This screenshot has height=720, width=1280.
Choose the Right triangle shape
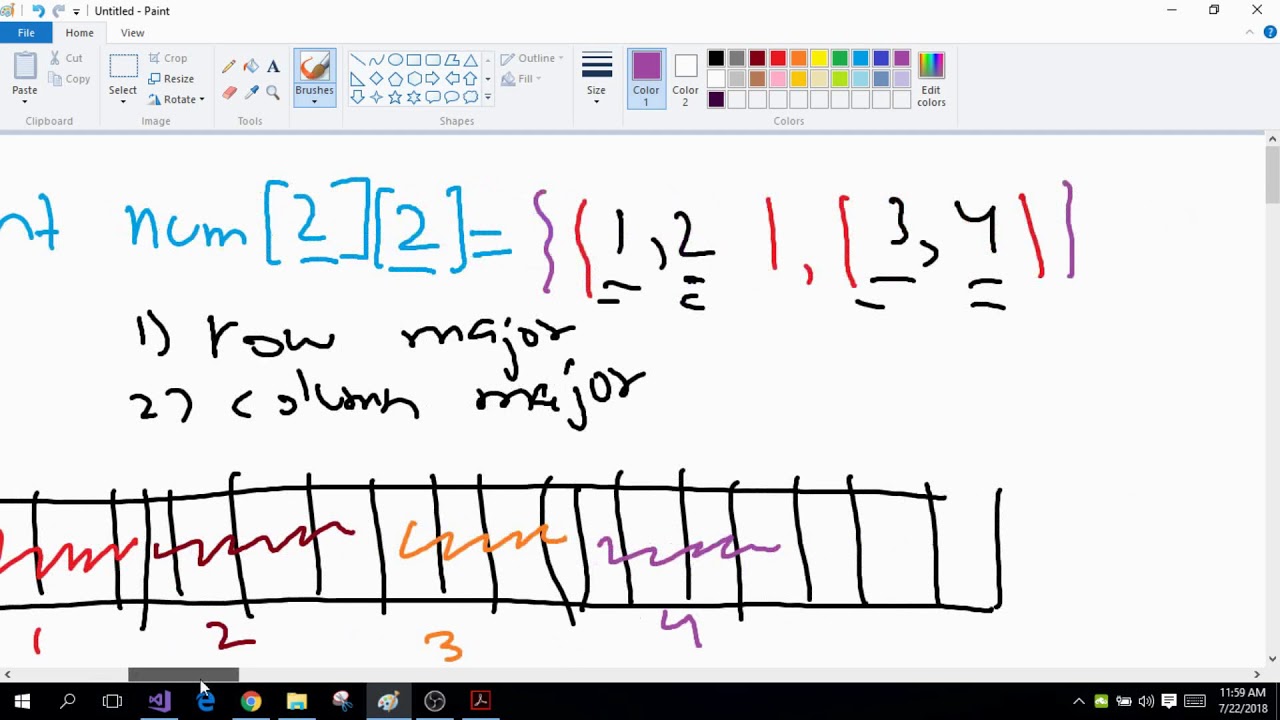pos(357,79)
